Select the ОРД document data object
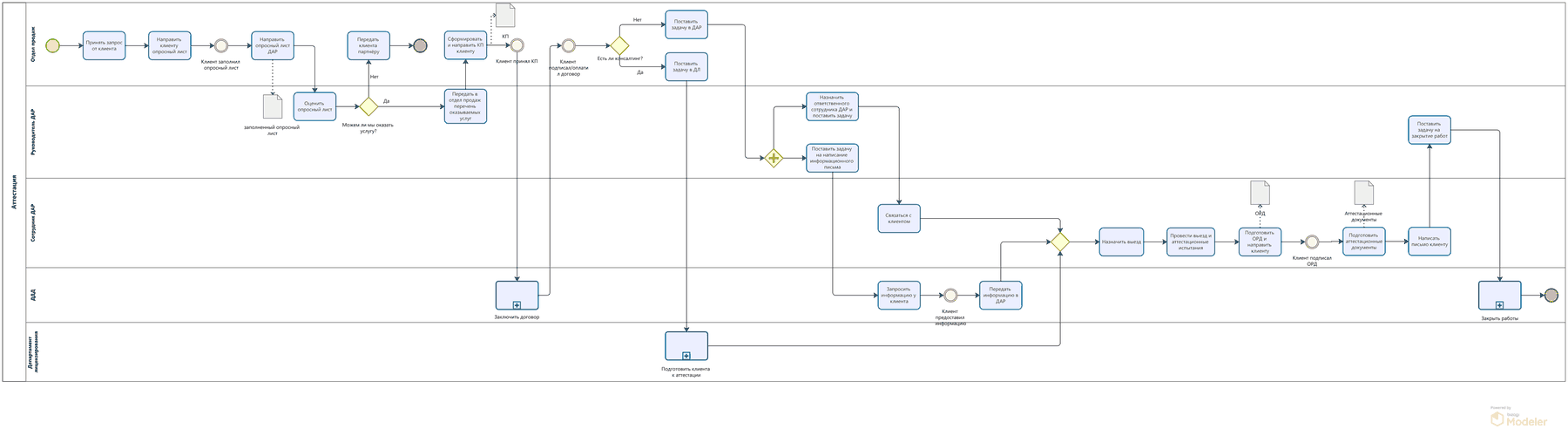 1260,193
